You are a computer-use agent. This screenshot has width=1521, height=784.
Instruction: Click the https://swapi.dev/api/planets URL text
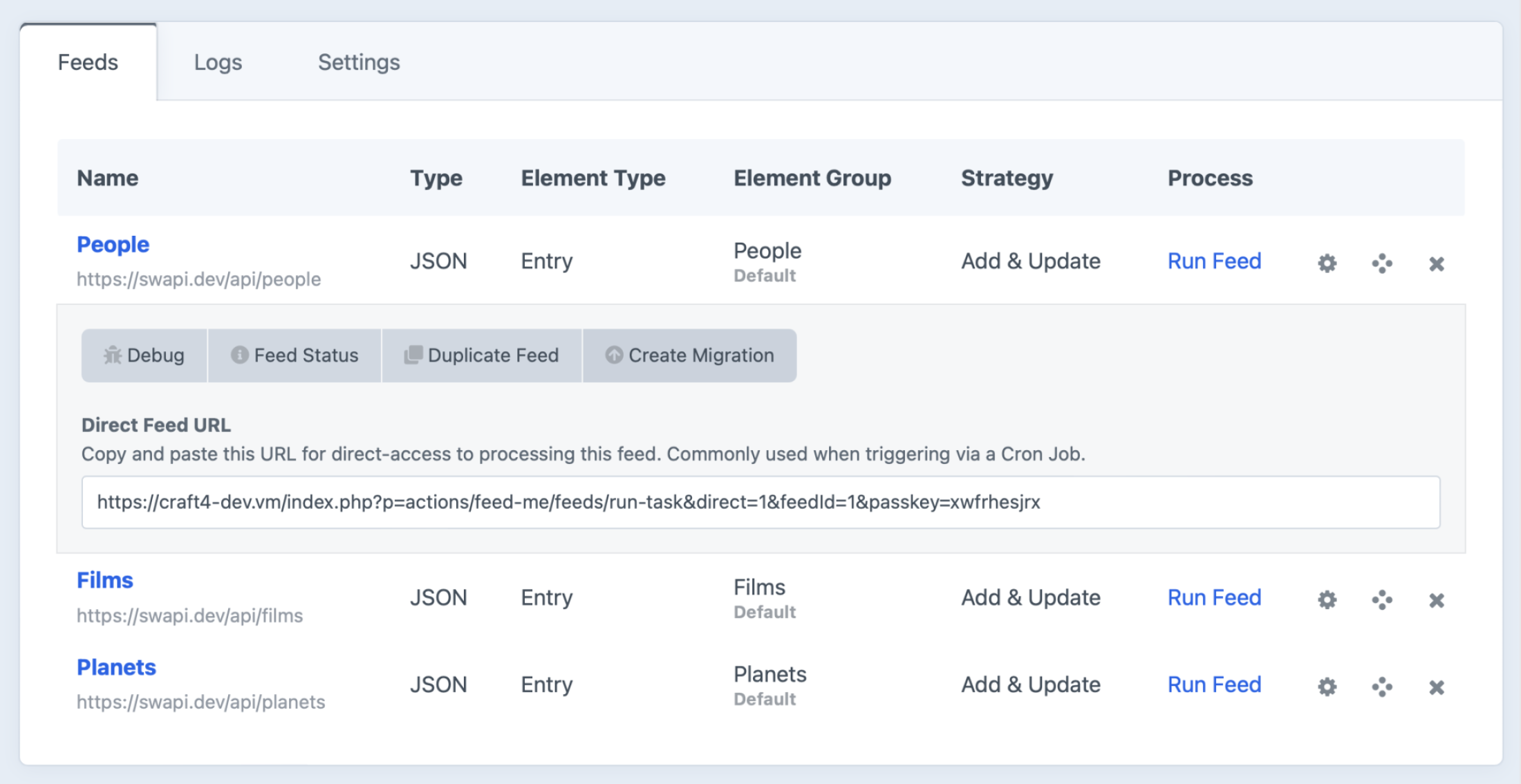tap(200, 702)
